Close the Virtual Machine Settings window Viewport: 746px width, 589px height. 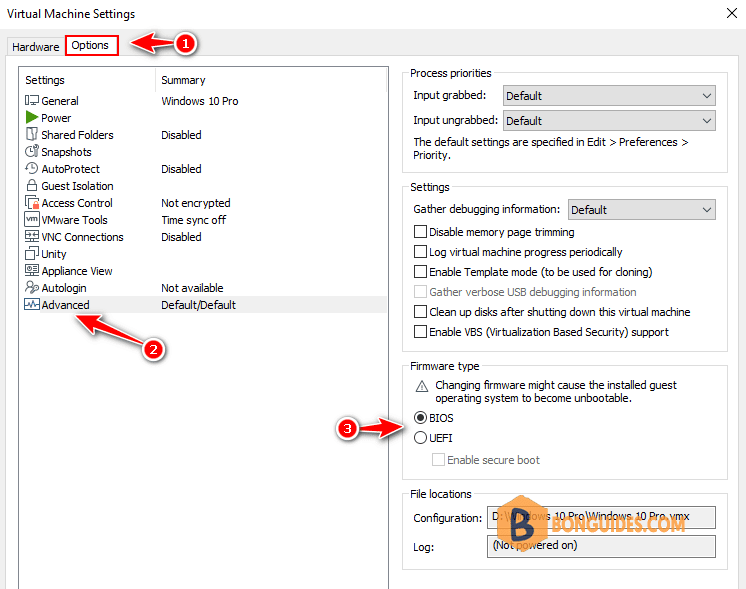732,13
